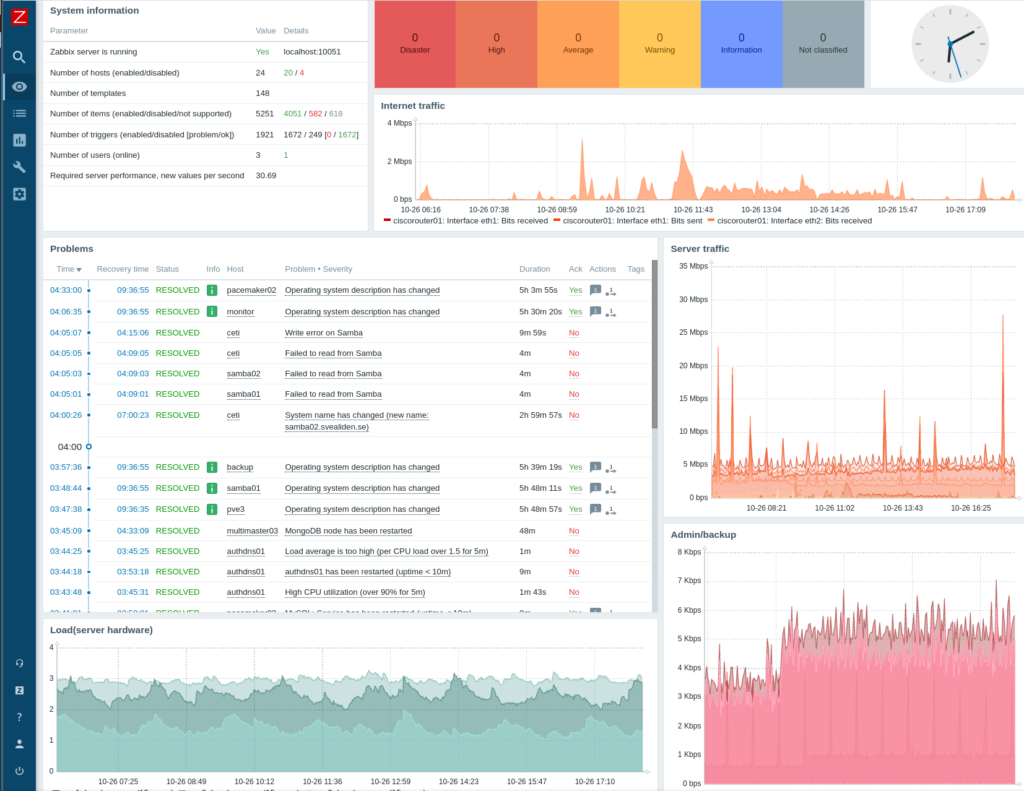
Task: Open message action icon on monitor row
Action: click(x=595, y=311)
